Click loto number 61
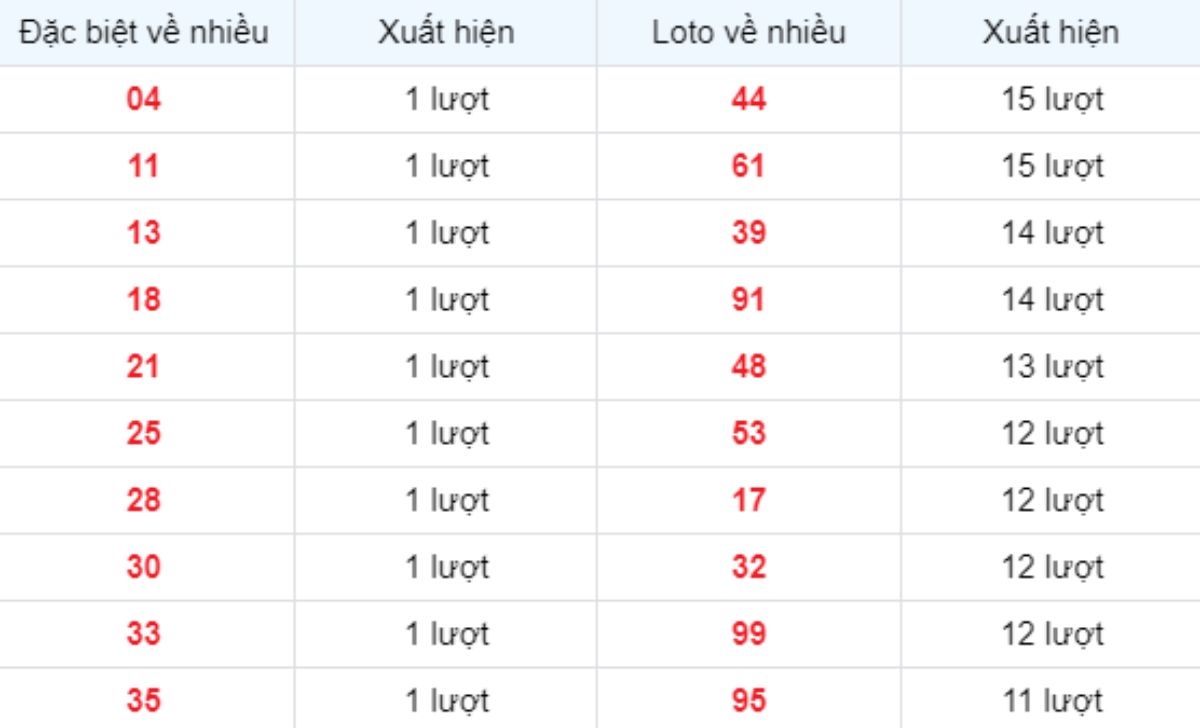Image resolution: width=1200 pixels, height=728 pixels. click(749, 166)
